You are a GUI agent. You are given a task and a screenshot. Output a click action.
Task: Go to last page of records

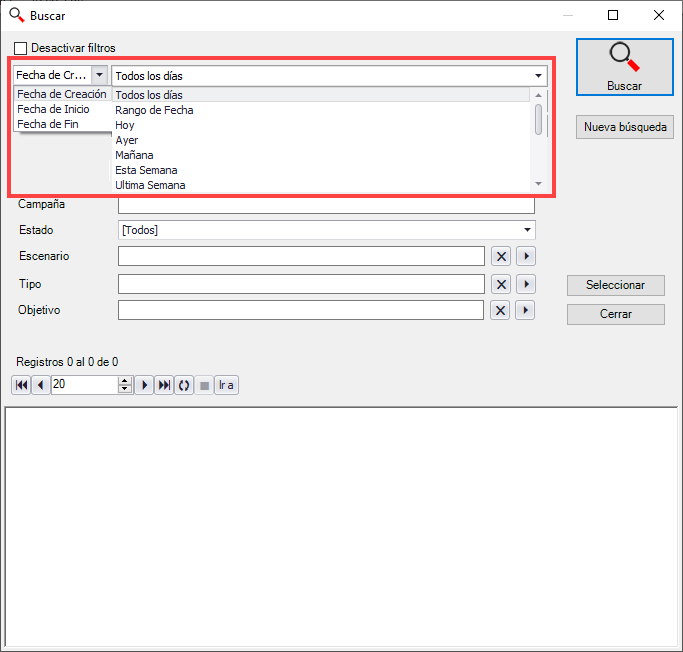click(x=164, y=385)
